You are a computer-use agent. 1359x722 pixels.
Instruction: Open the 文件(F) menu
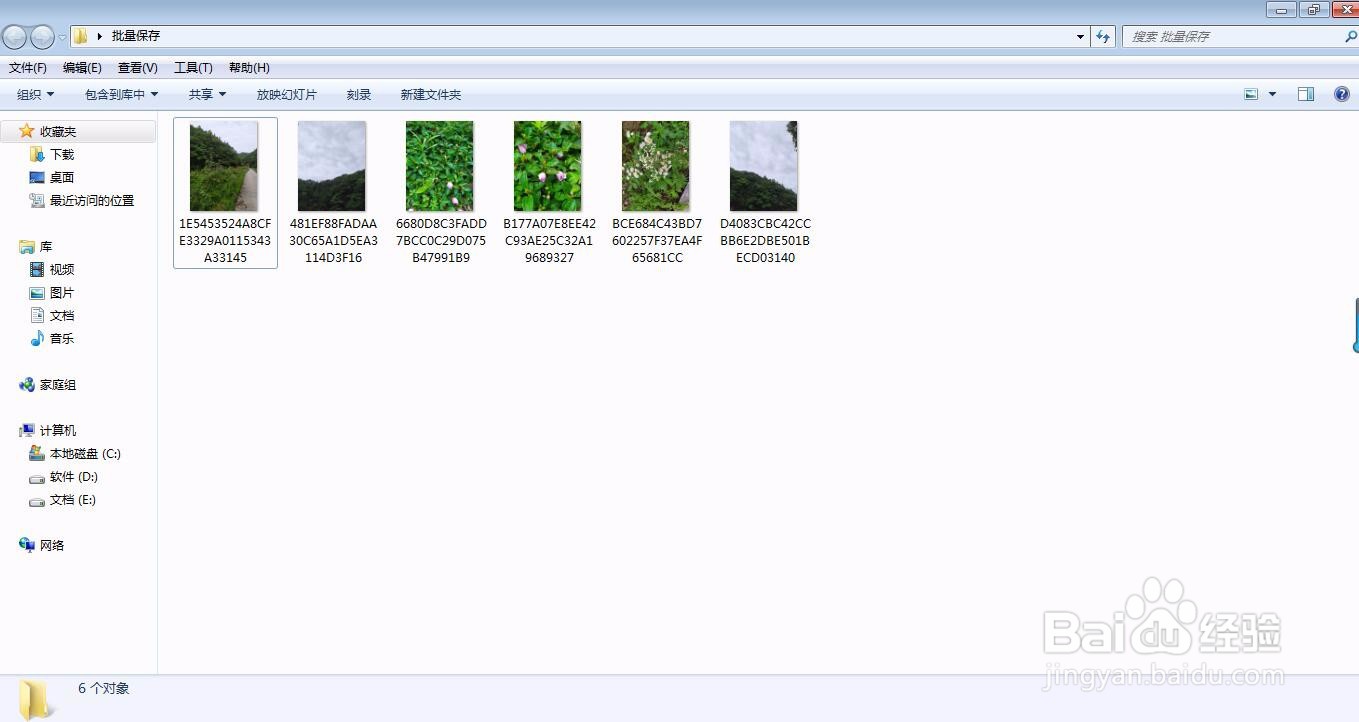click(28, 68)
